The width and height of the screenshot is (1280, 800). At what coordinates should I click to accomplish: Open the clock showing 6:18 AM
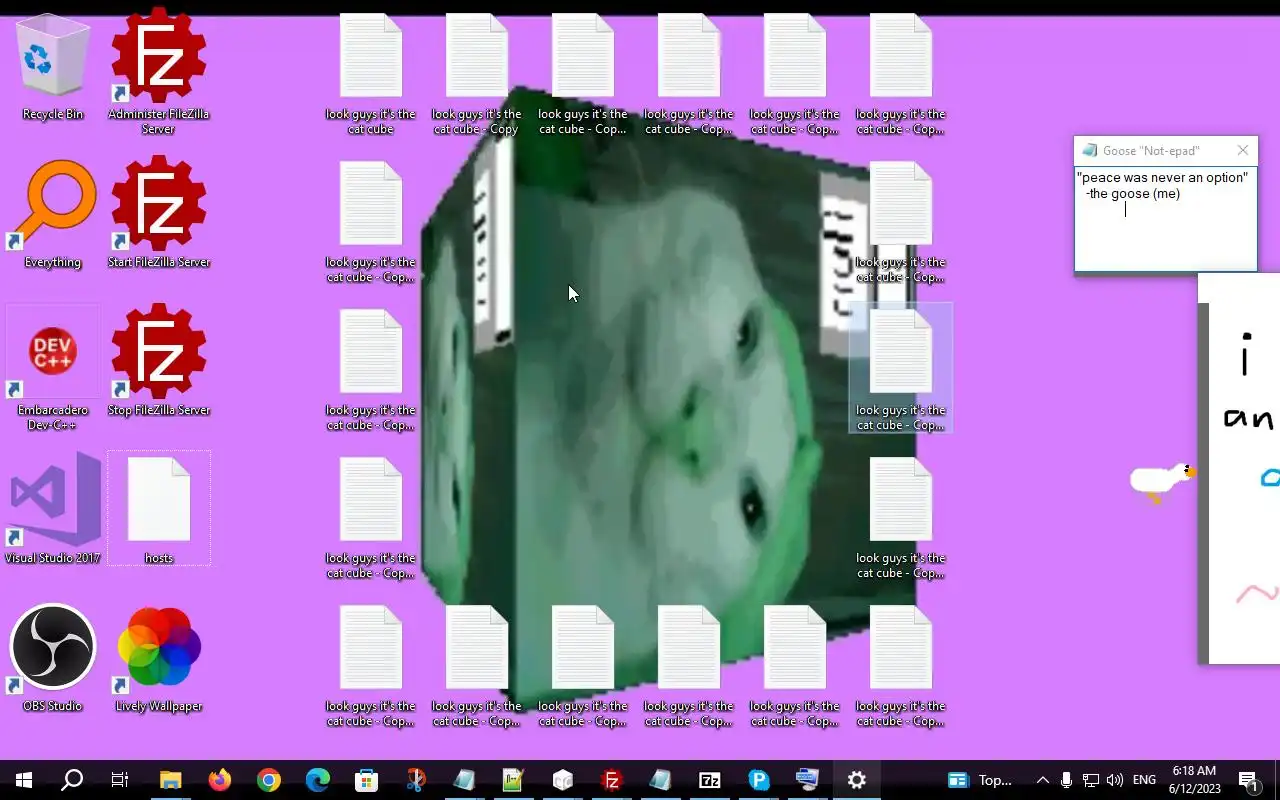(1194, 780)
